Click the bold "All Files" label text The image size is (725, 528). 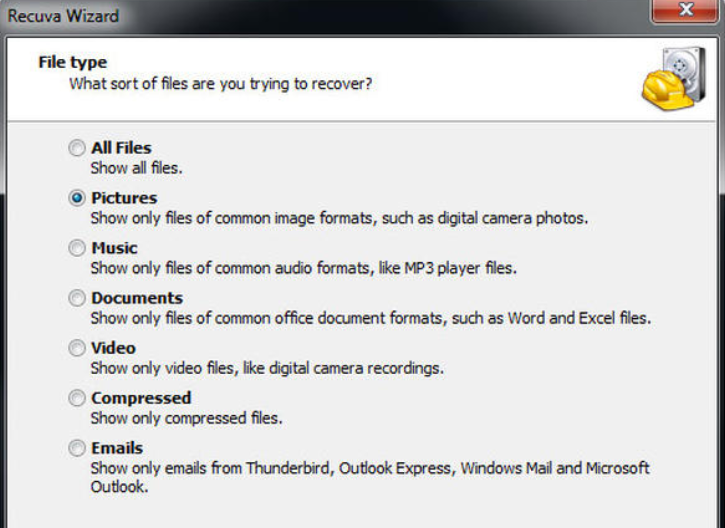121,148
